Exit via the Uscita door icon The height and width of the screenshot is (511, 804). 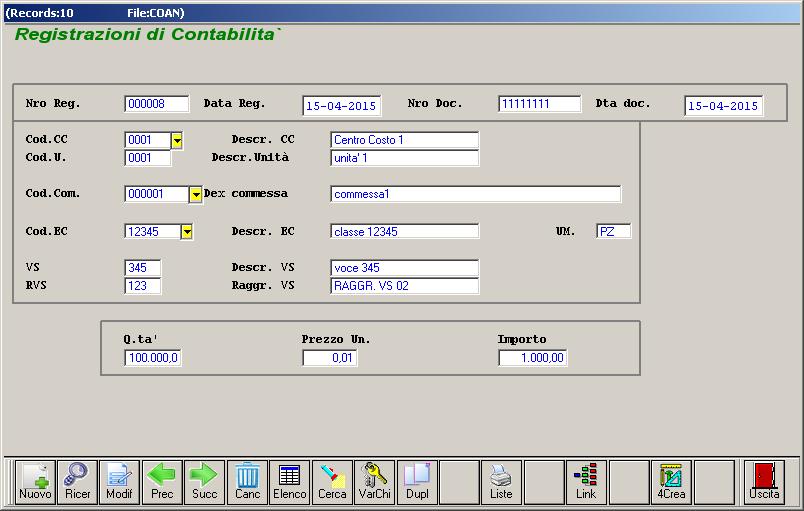point(764,482)
